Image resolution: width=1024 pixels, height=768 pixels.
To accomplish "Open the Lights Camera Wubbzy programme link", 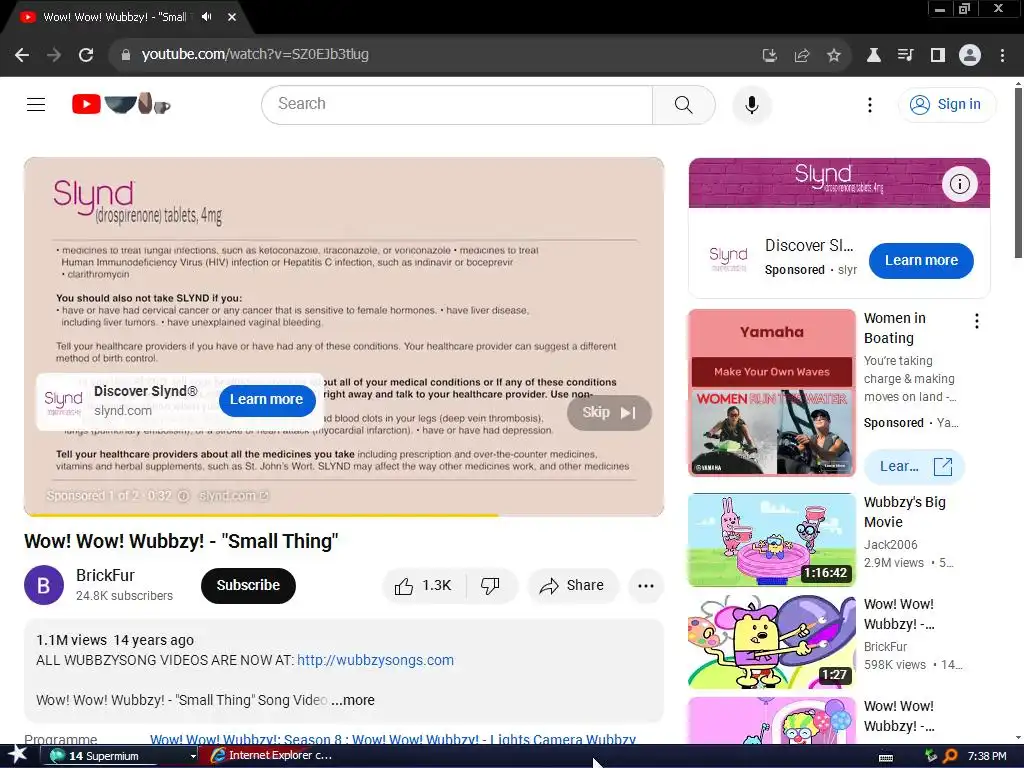I will (x=392, y=739).
